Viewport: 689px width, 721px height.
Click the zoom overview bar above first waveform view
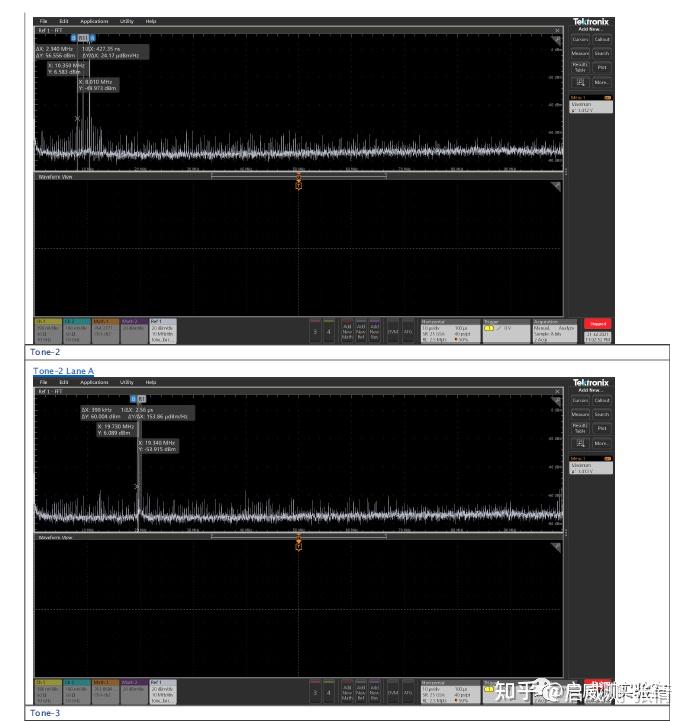299,175
